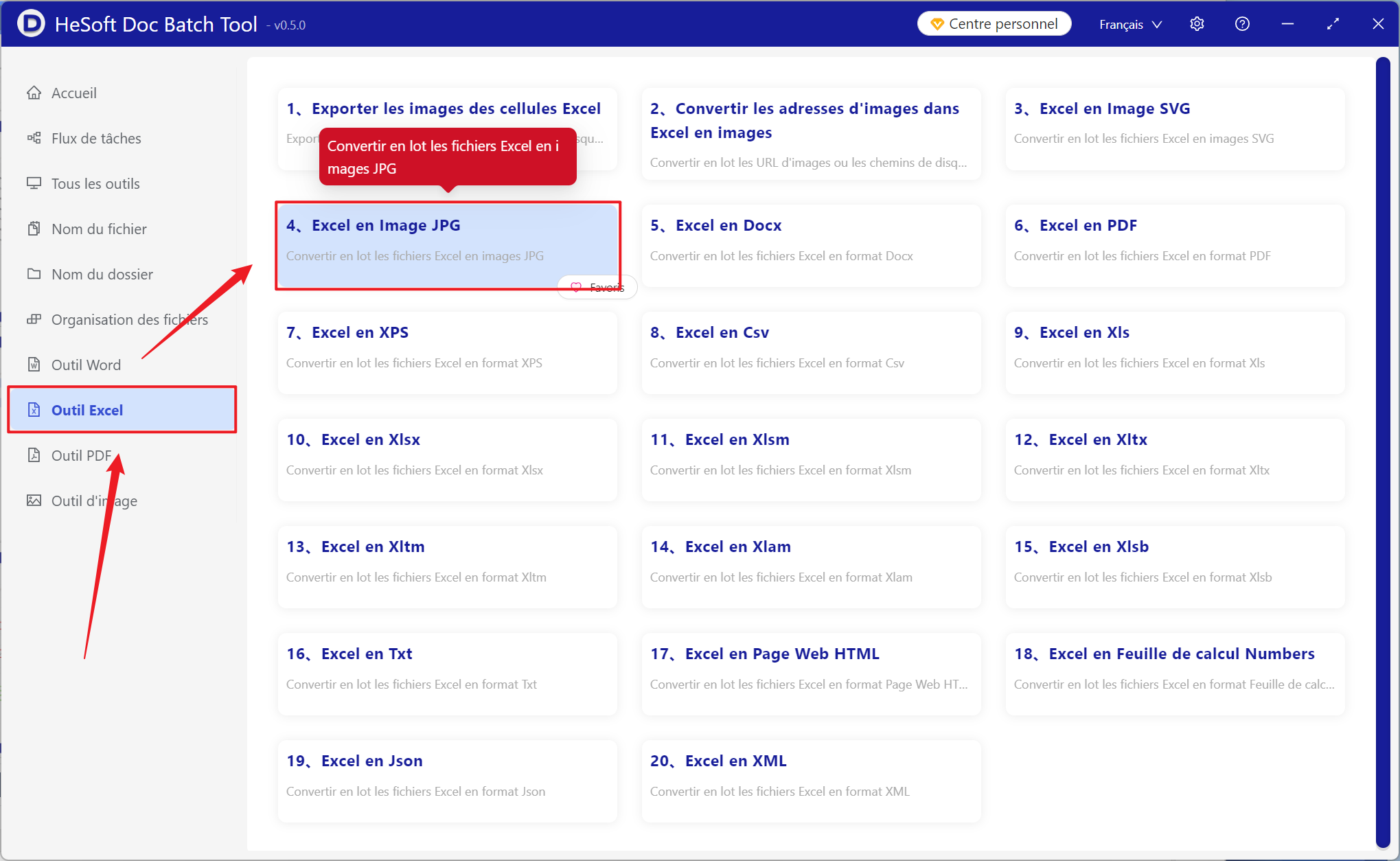The height and width of the screenshot is (861, 1400).
Task: Add tool to Favoris
Action: pos(597,287)
